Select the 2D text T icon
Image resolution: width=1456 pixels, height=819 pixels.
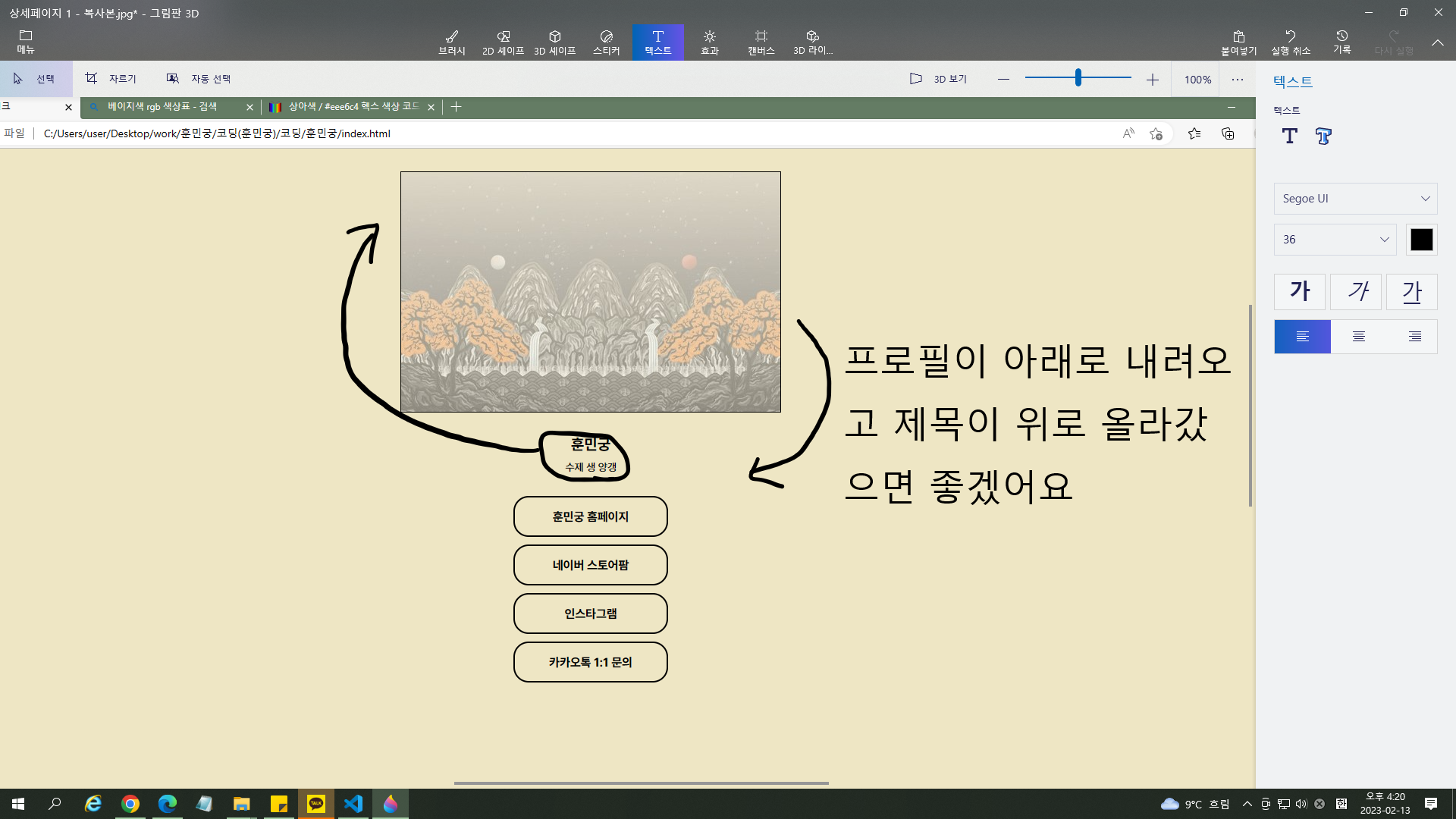pyautogui.click(x=1289, y=136)
